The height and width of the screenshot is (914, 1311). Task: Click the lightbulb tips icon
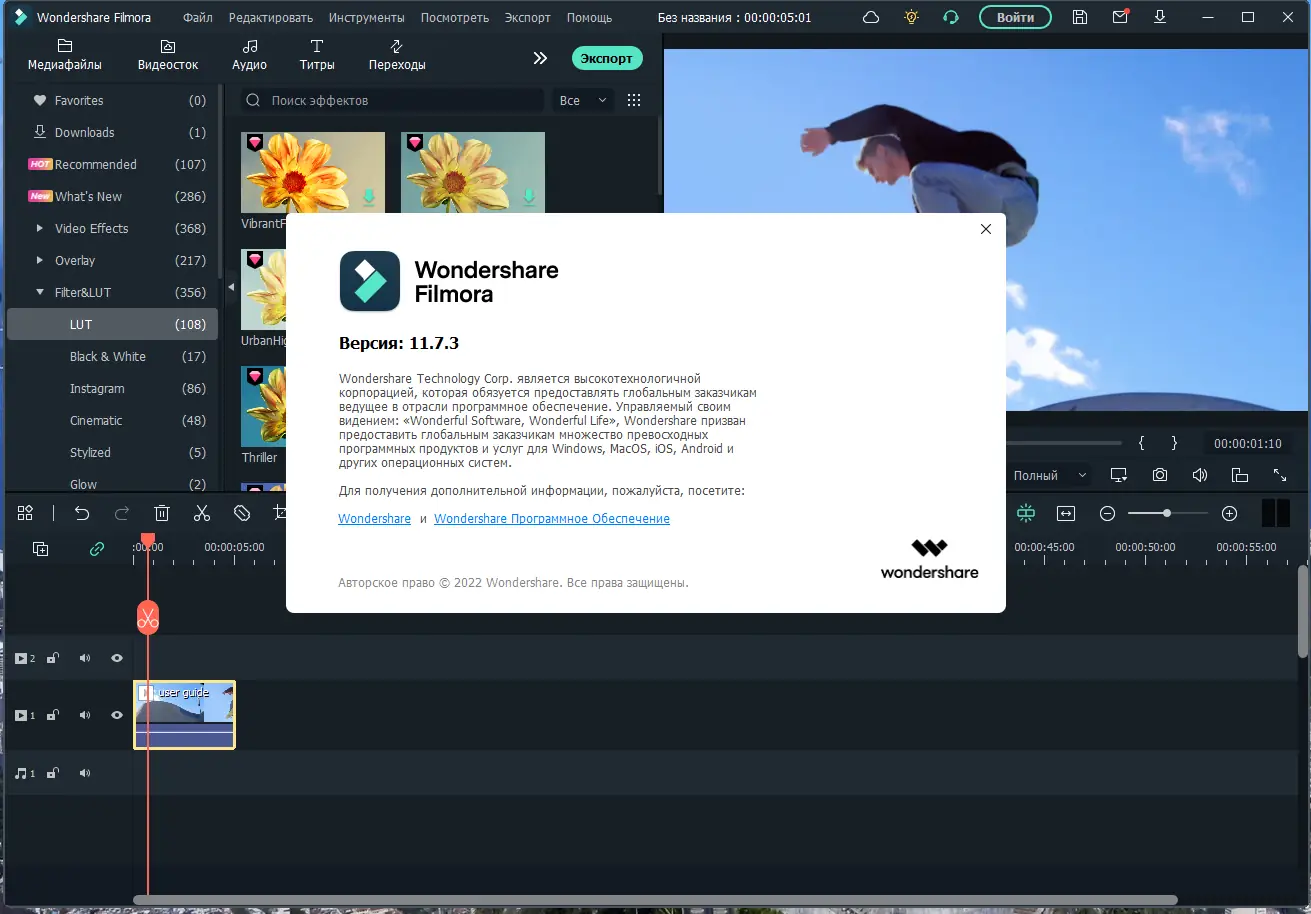pos(911,17)
